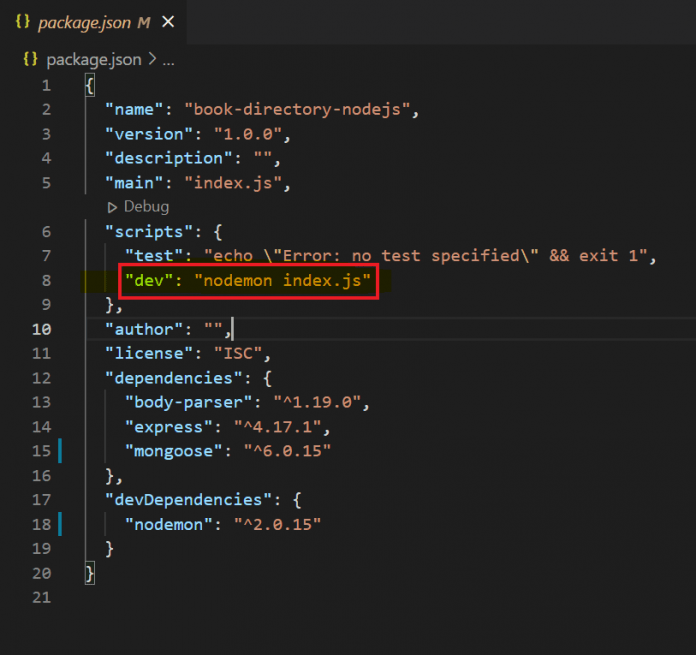
Task: Click the JSON braces icon in breadcrumb
Action: (30, 59)
